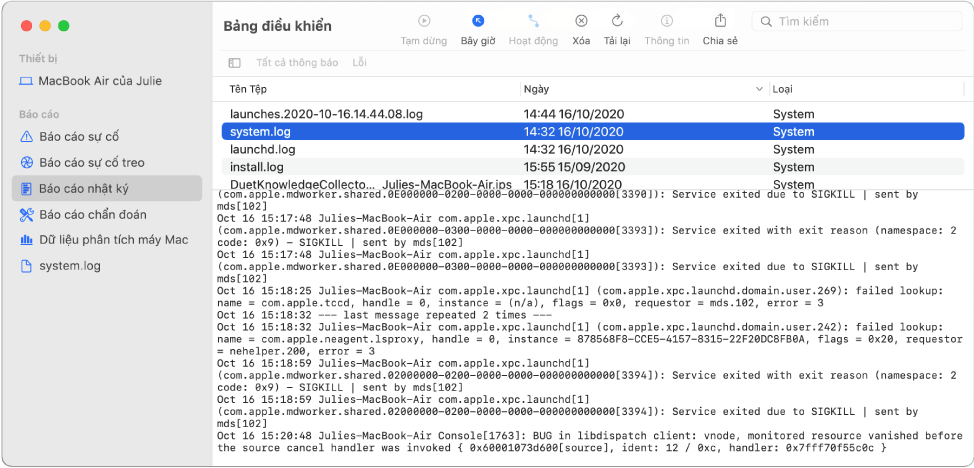
Task: Click the system.log file icon in sidebar
Action: pyautogui.click(x=26, y=266)
